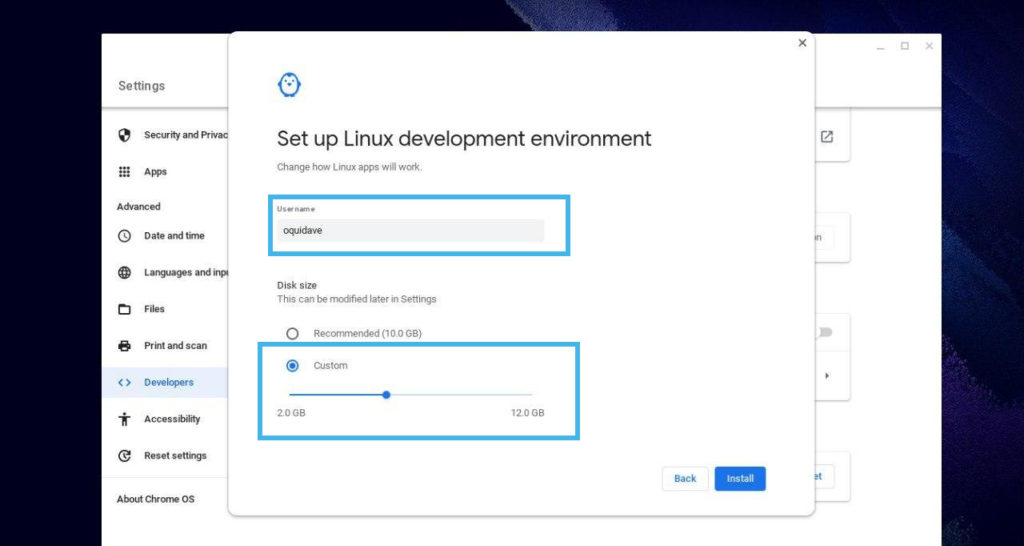Viewport: 1024px width, 546px height.
Task: Click the Files folder icon in sidebar
Action: click(x=124, y=309)
